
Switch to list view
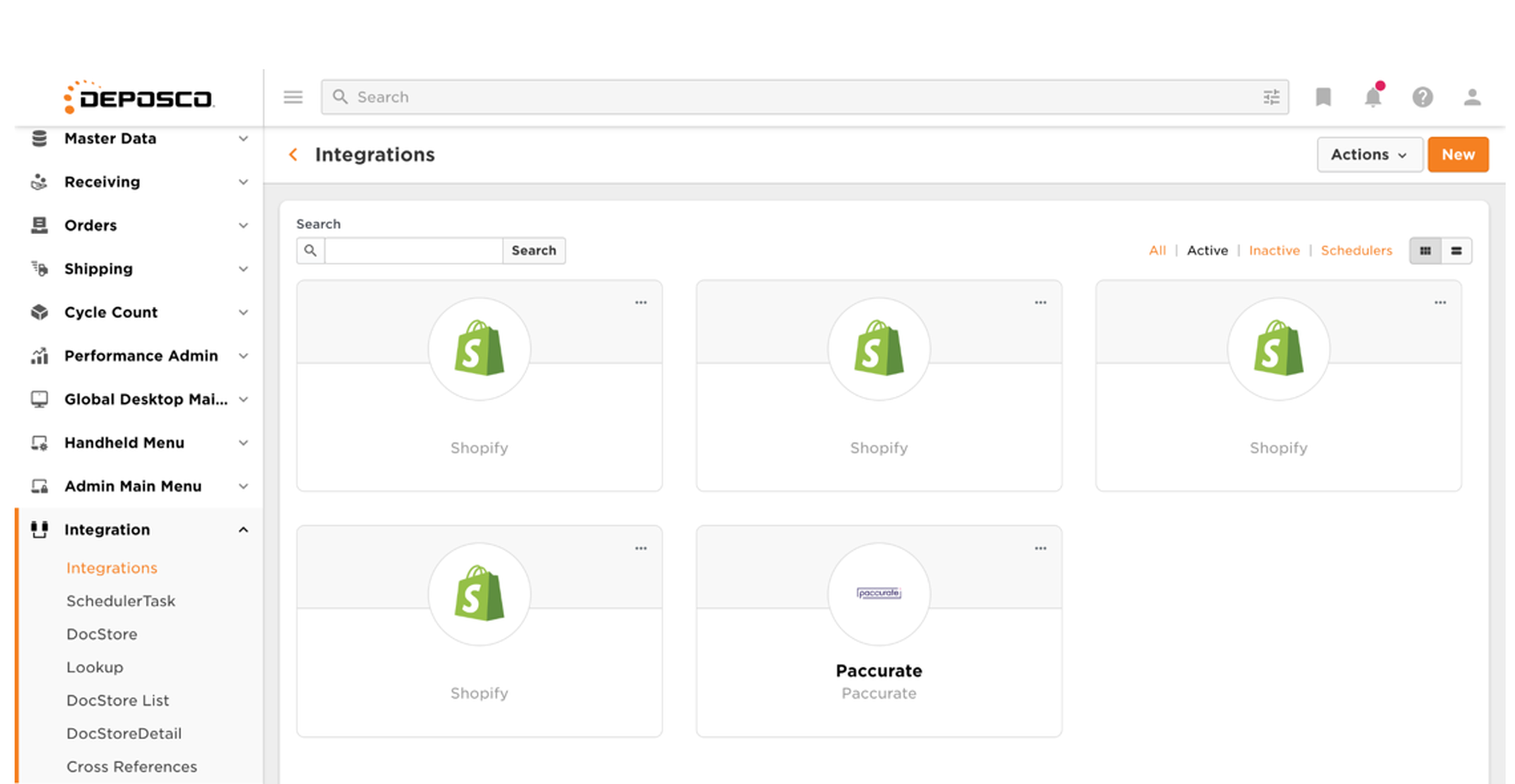pyautogui.click(x=1456, y=251)
